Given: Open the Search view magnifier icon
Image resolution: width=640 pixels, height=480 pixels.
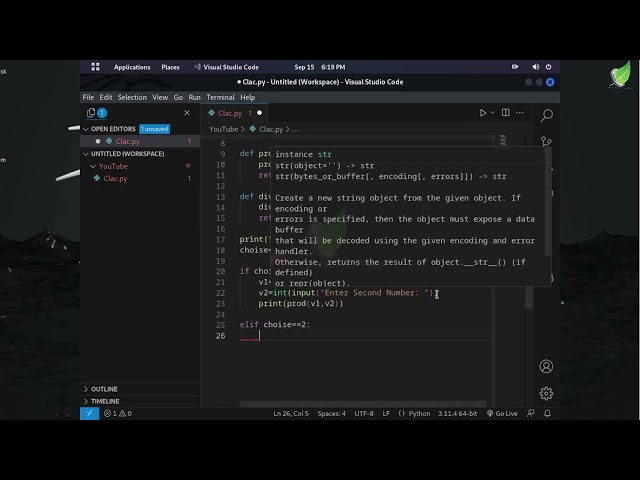Looking at the screenshot, I should coord(547,115).
